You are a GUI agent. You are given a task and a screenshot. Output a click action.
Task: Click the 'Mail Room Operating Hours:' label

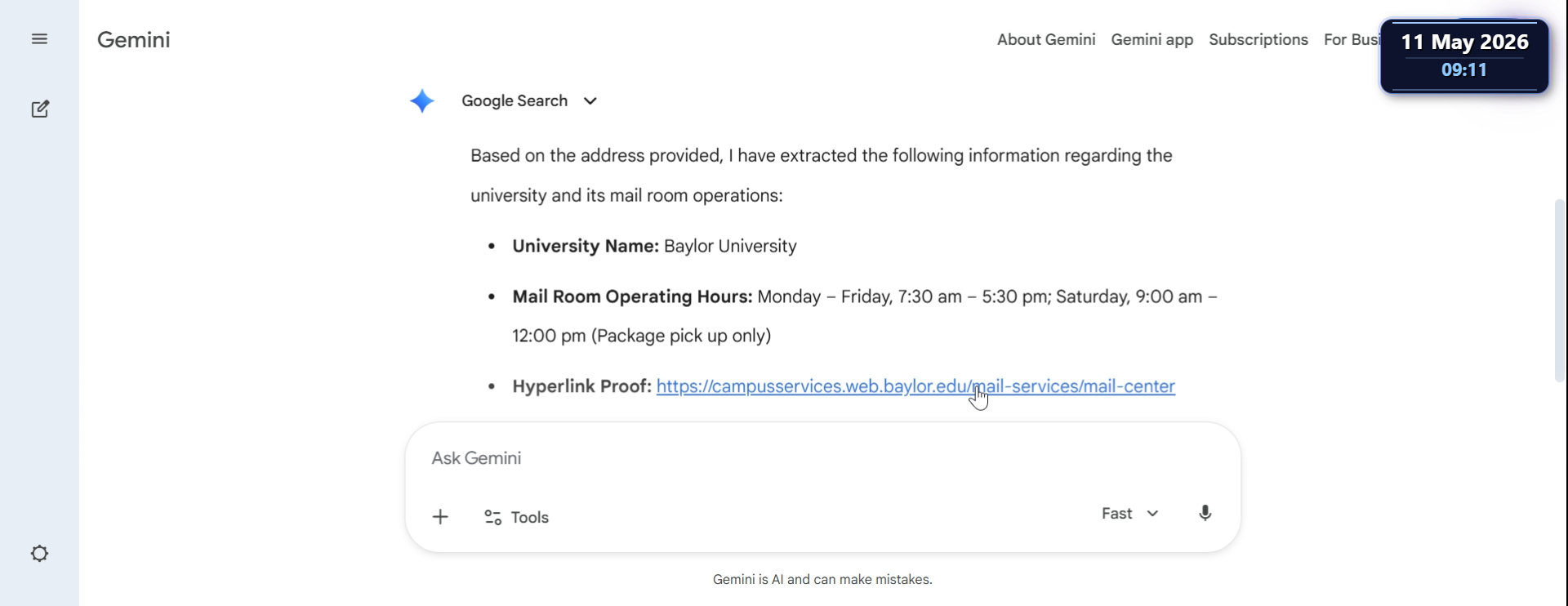click(632, 297)
